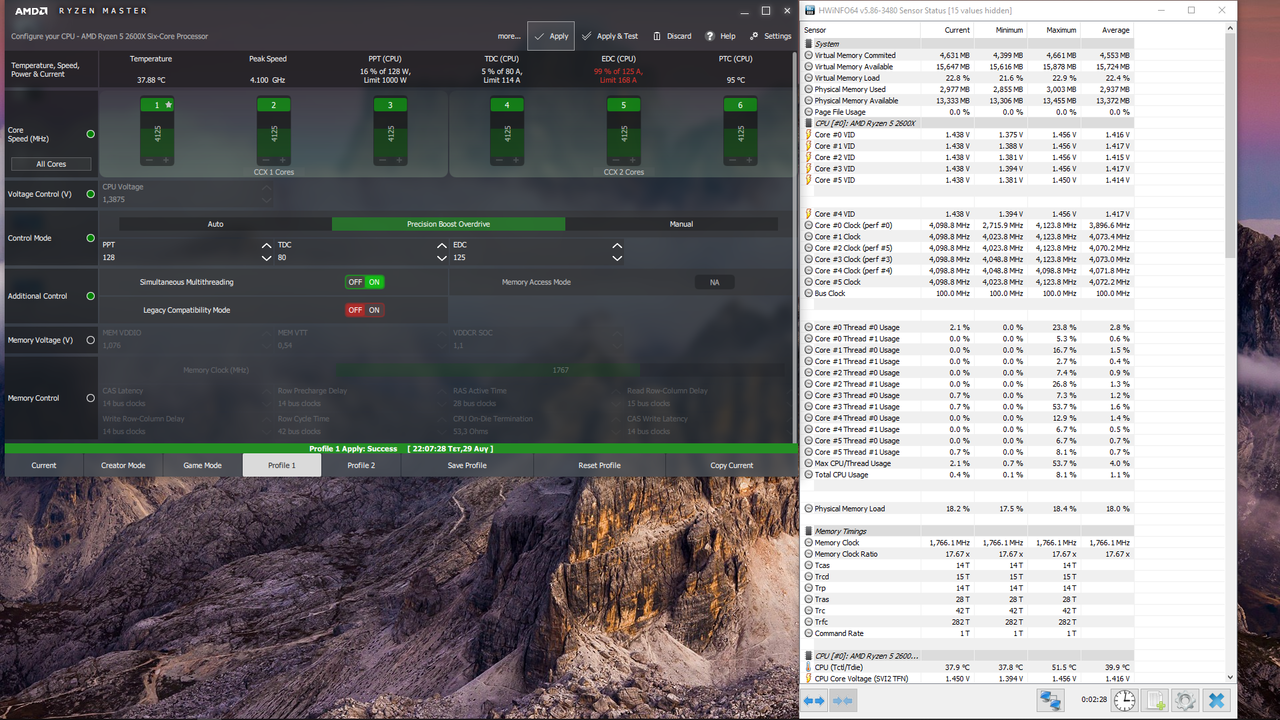
Task: Select Precision Boost Overdrive mode
Action: point(448,224)
